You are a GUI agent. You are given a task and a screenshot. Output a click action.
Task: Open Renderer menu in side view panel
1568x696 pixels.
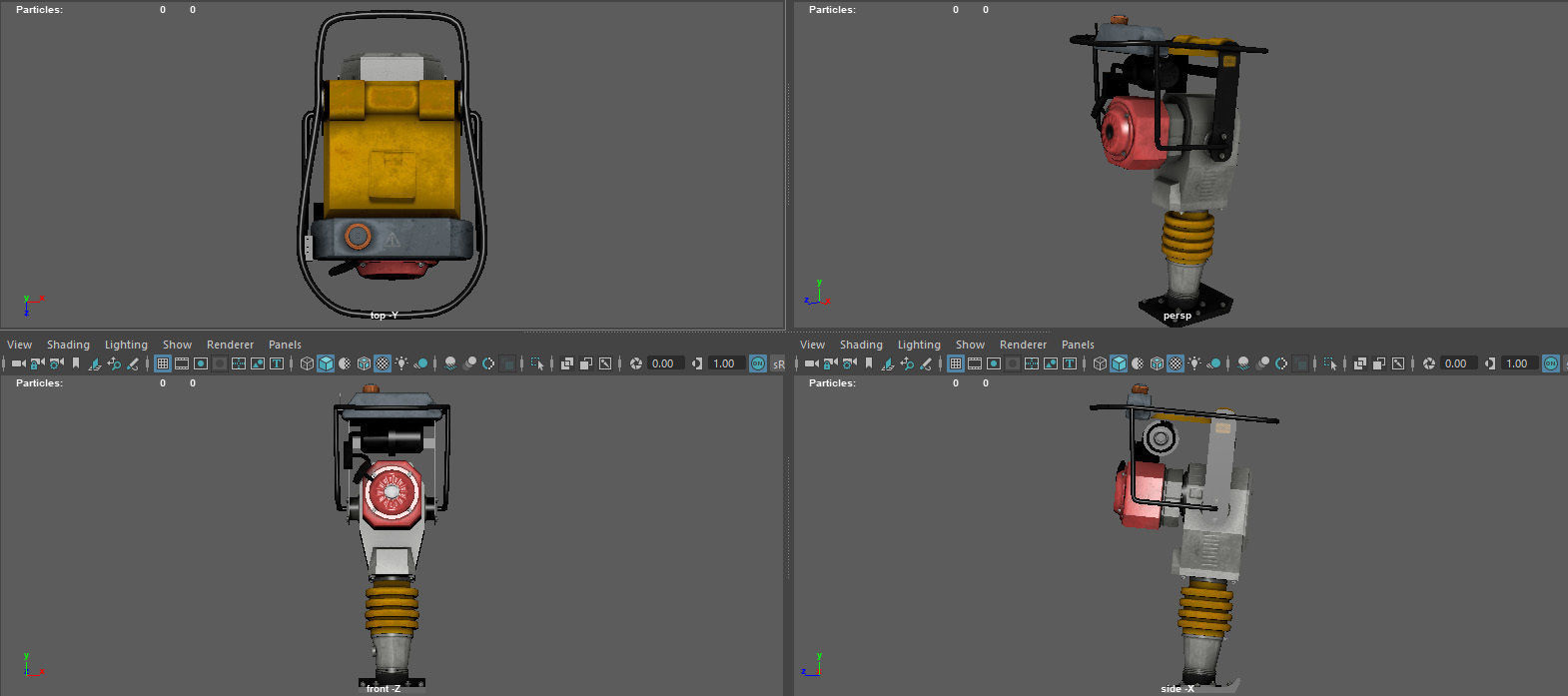1023,345
